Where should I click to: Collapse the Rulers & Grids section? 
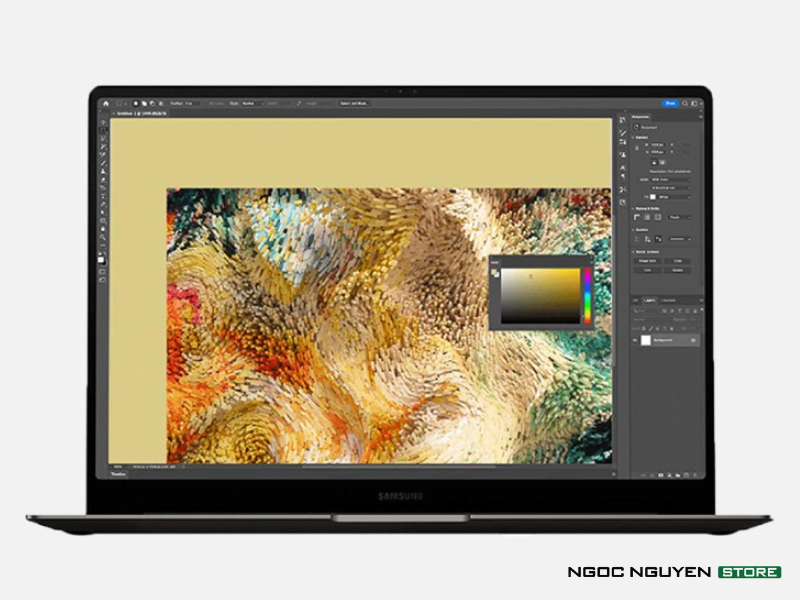tap(634, 208)
